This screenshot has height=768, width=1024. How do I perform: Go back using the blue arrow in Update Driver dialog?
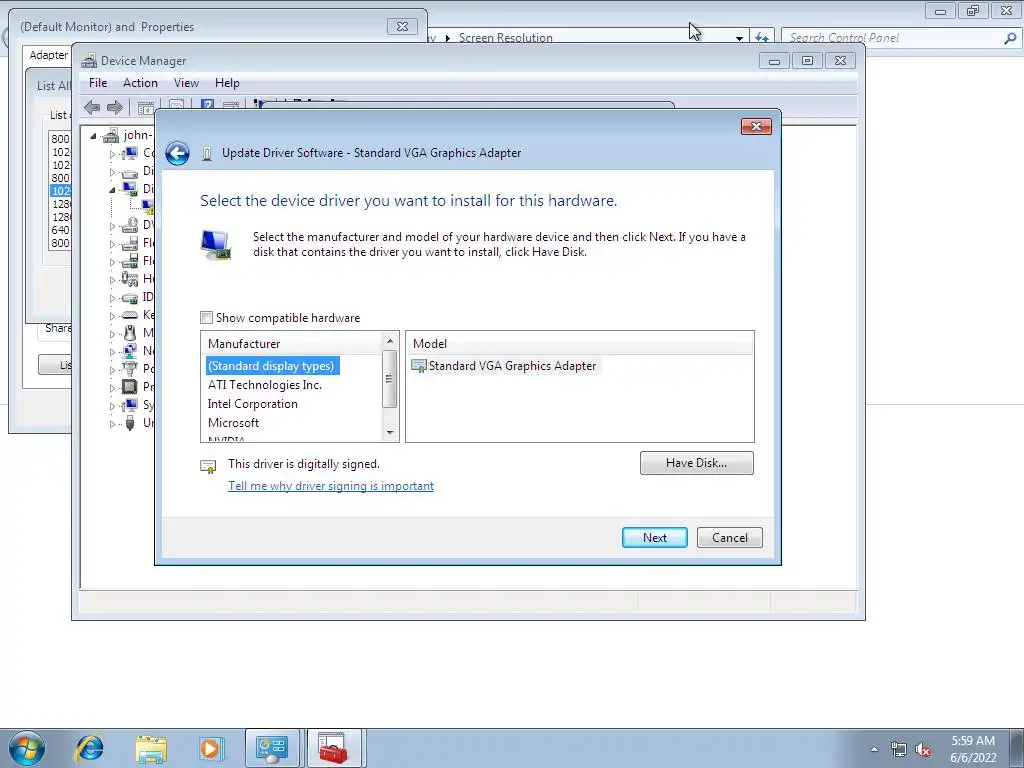(177, 153)
